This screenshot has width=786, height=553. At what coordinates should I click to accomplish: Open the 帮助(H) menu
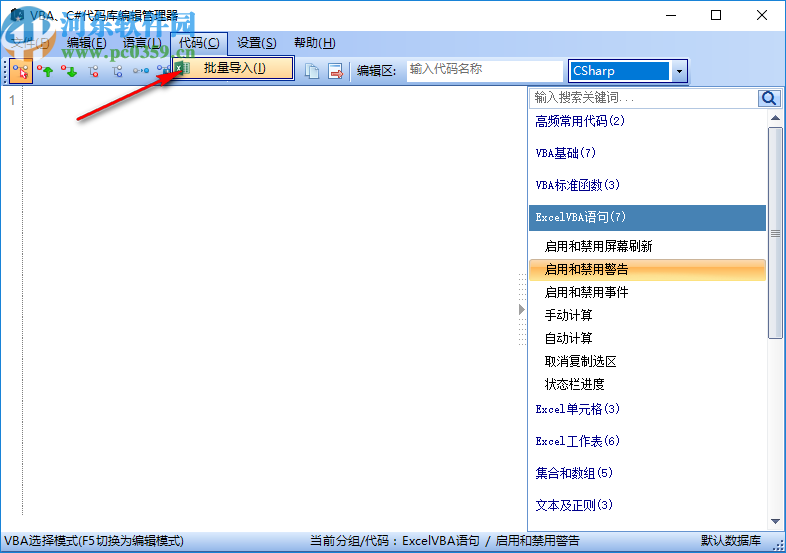pyautogui.click(x=315, y=43)
